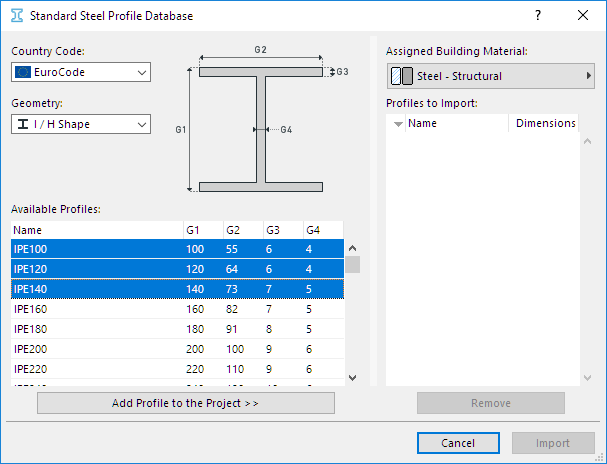Open the Profiles to Import sort arrow
The height and width of the screenshot is (464, 607).
pos(397,124)
